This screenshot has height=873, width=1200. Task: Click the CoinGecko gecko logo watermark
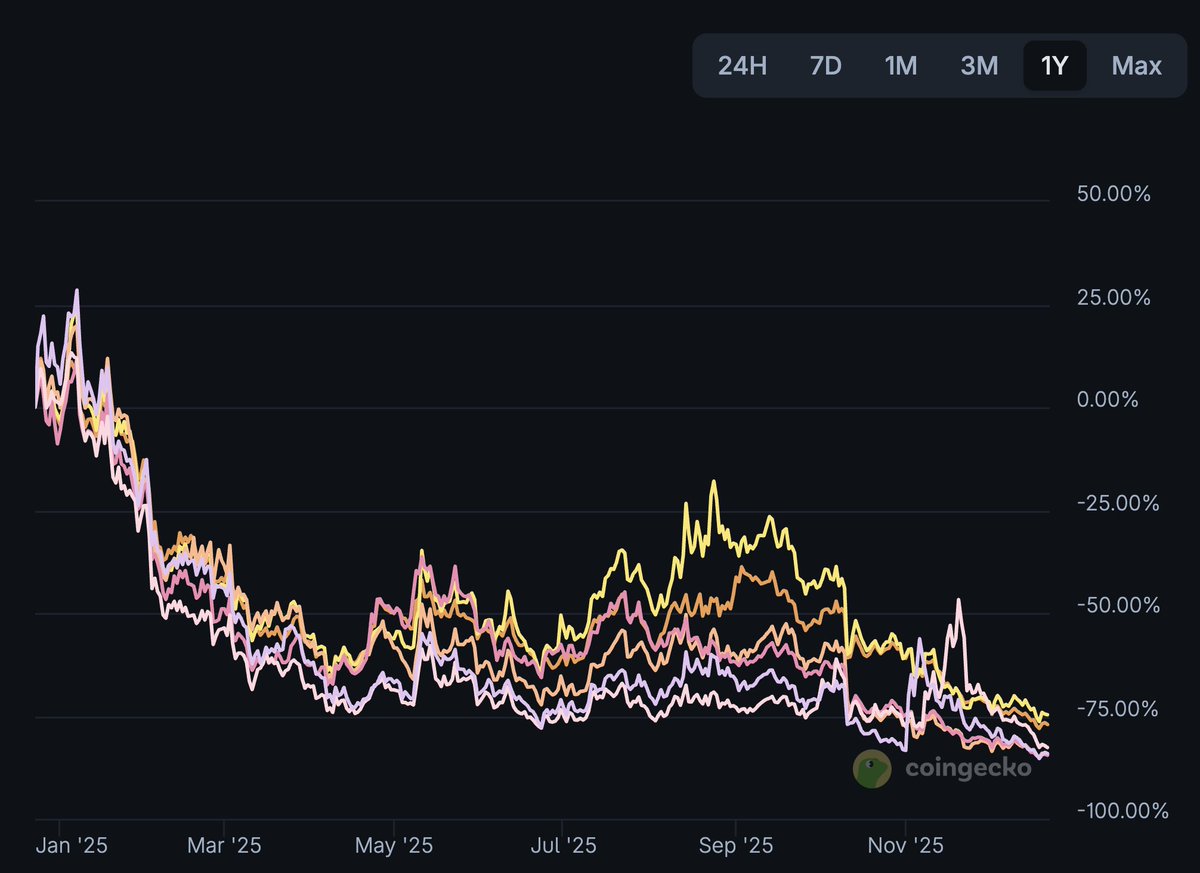pos(869,769)
